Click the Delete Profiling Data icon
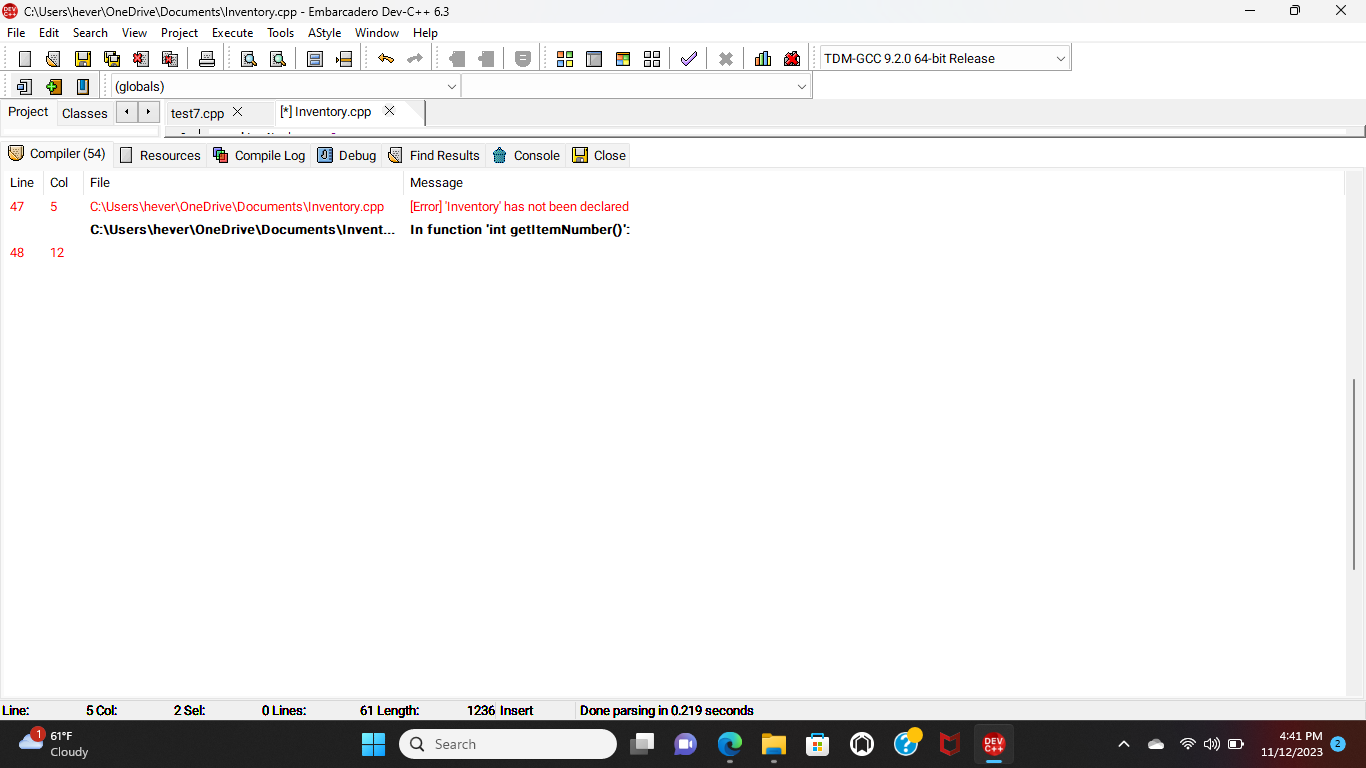The width and height of the screenshot is (1366, 768). (791, 58)
